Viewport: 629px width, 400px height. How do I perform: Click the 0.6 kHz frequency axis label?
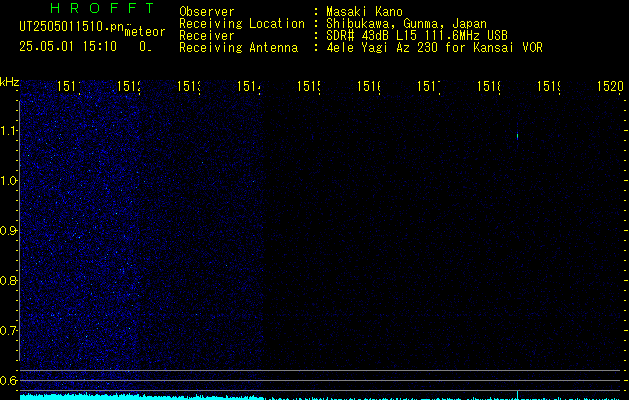click(x=8, y=380)
